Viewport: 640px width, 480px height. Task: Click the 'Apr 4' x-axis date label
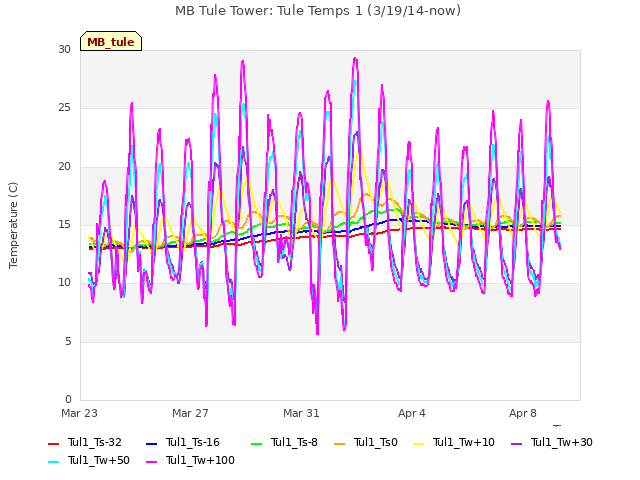pos(412,413)
